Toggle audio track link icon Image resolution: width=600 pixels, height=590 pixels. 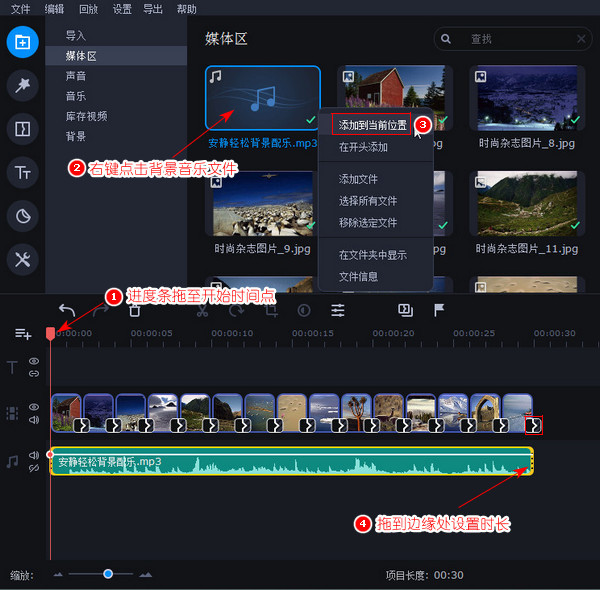(x=34, y=468)
